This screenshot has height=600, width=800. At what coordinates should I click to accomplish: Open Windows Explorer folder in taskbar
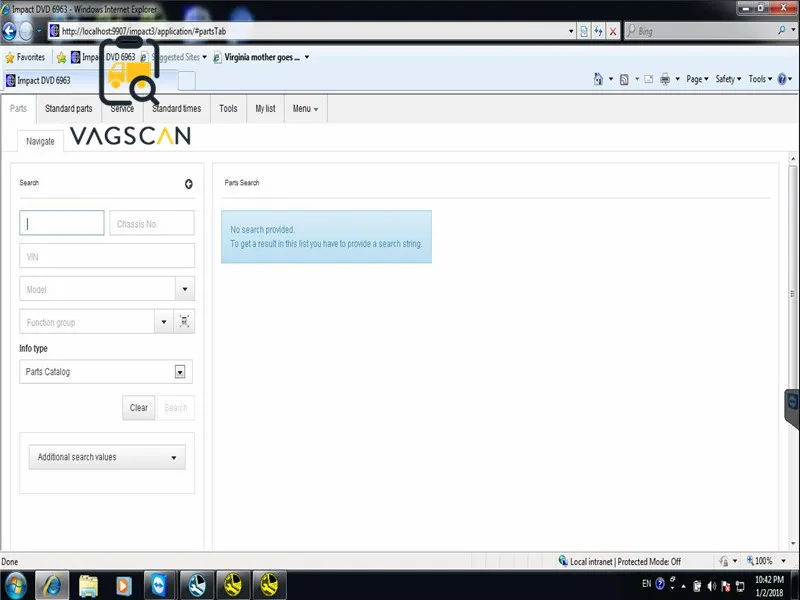click(88, 585)
